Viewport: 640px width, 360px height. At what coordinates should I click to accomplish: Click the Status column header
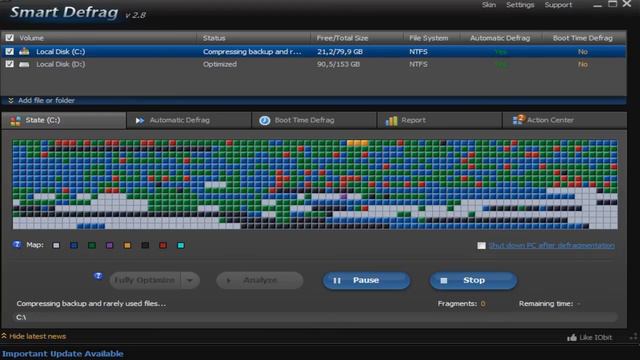(x=214, y=38)
